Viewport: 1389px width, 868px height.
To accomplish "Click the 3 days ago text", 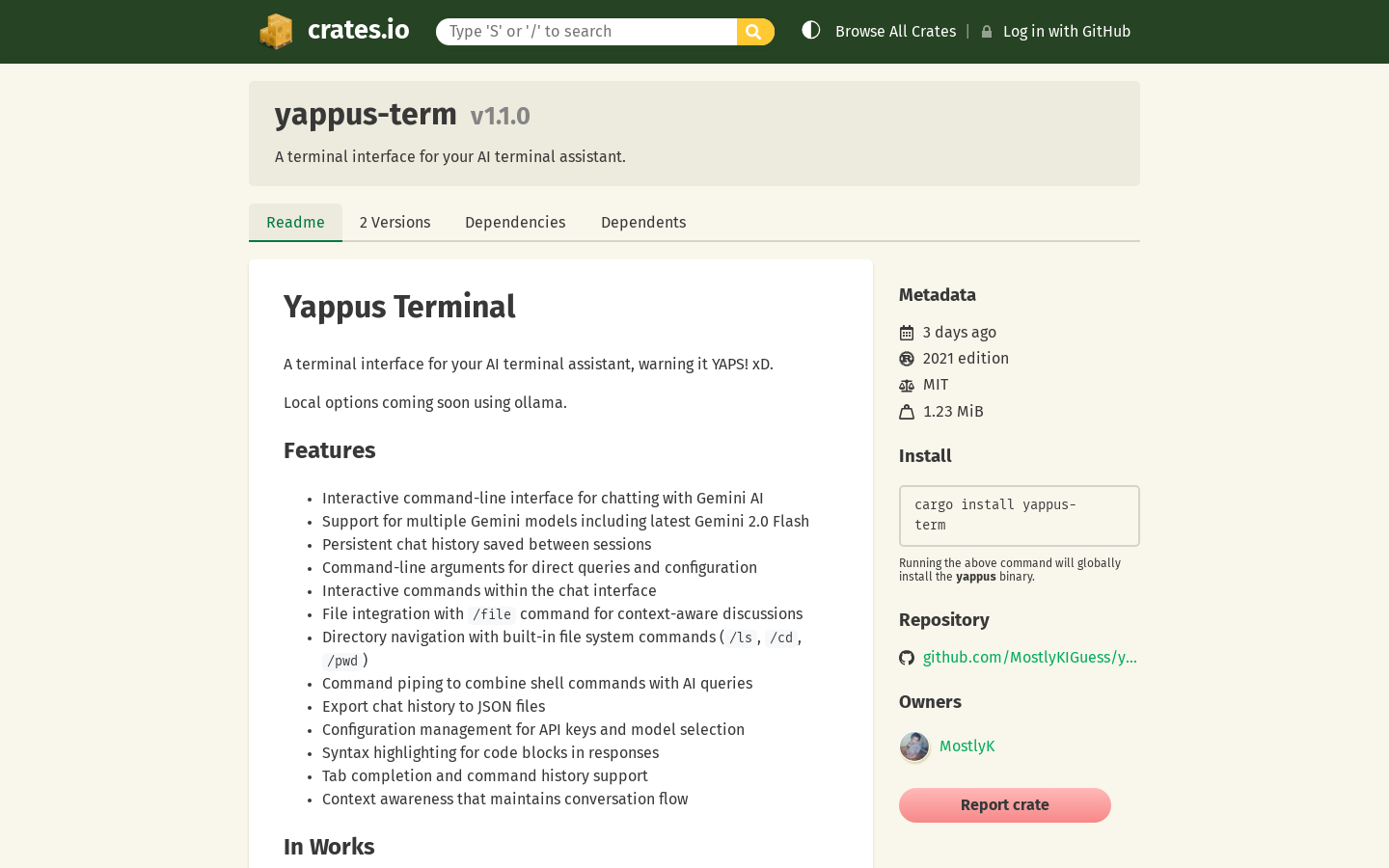I will pyautogui.click(x=960, y=333).
